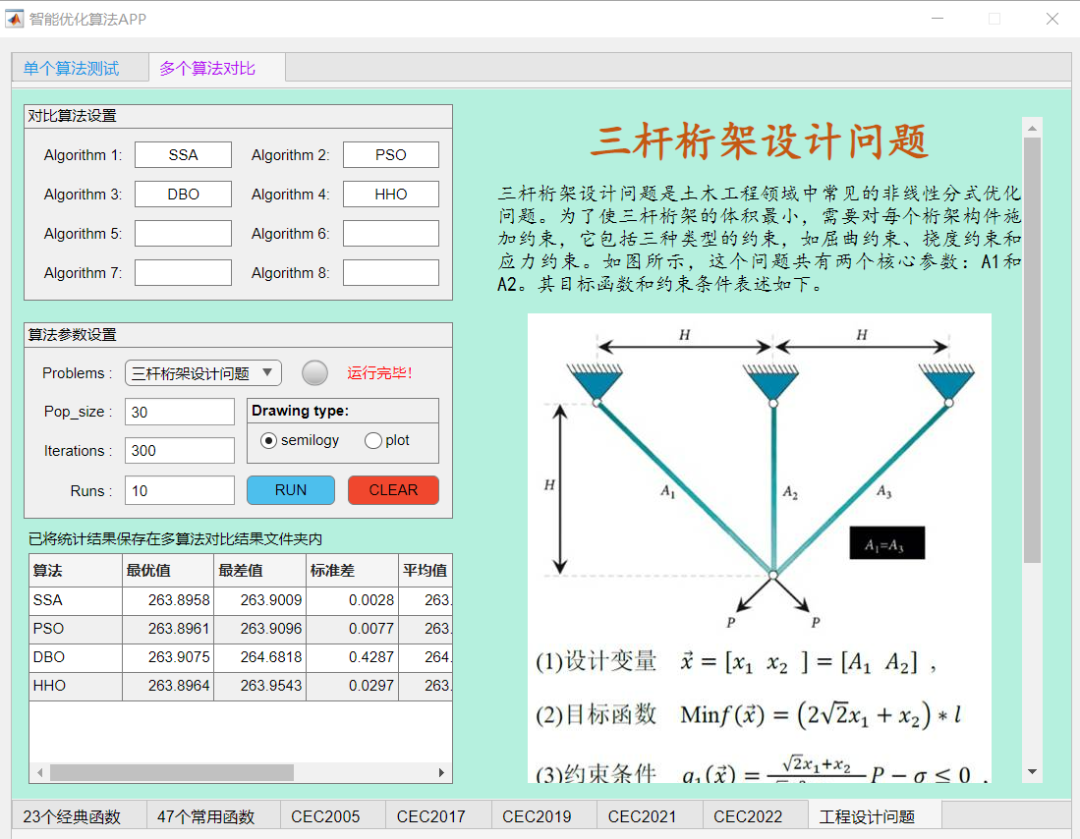Select the CEC2019 tab
Image resolution: width=1080 pixels, height=839 pixels.
[539, 816]
